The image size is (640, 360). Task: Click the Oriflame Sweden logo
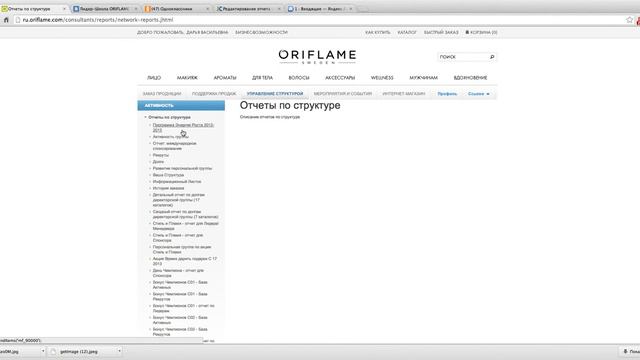(317, 57)
